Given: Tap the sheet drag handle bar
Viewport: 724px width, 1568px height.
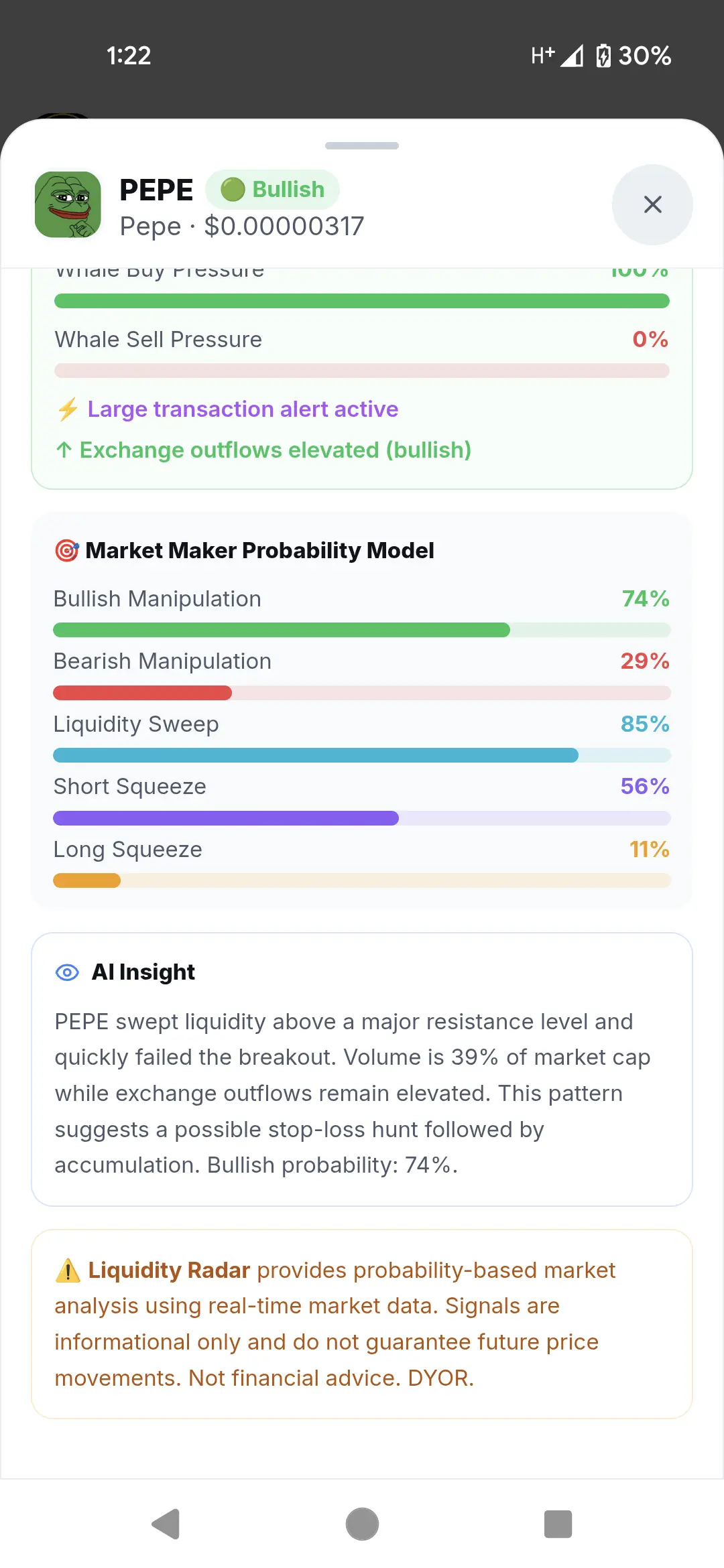Looking at the screenshot, I should point(362,145).
